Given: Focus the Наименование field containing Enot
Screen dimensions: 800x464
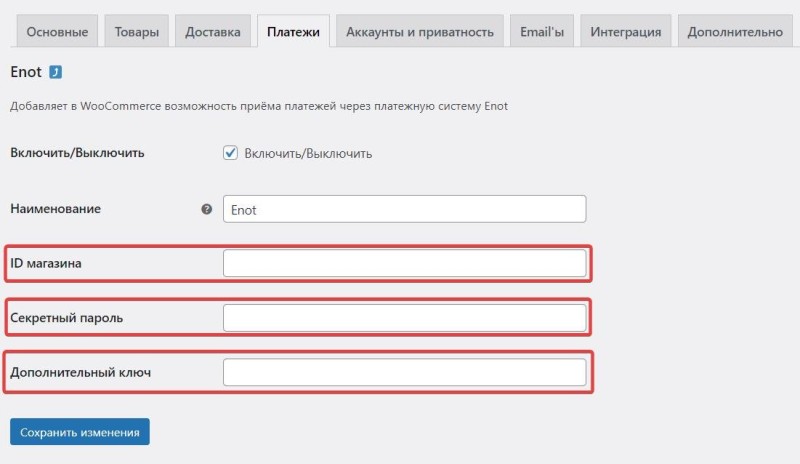Looking at the screenshot, I should 405,209.
